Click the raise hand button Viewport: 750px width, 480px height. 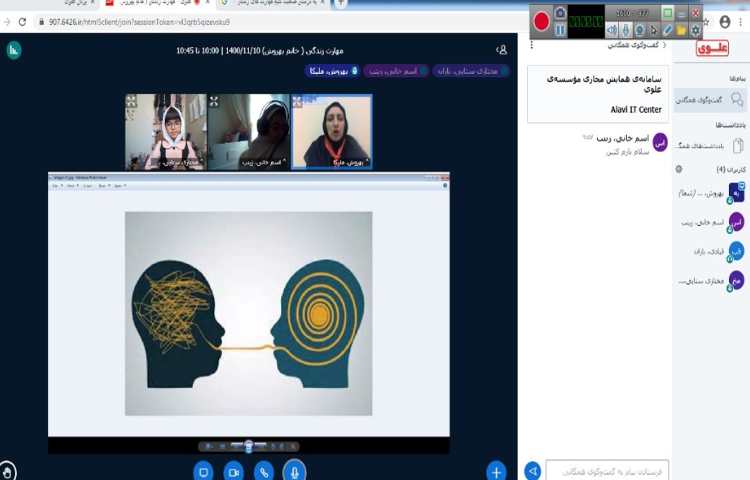(7, 471)
